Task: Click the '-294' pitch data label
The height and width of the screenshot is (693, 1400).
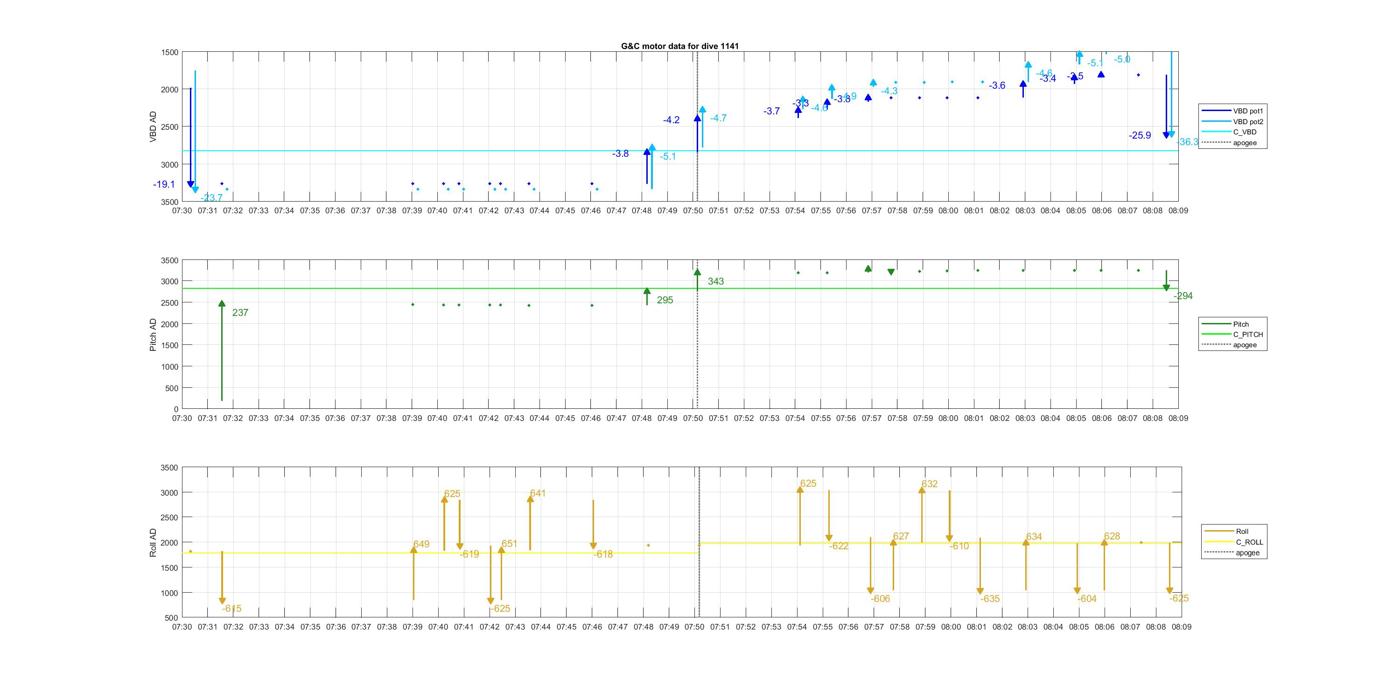Action: [x=1183, y=296]
